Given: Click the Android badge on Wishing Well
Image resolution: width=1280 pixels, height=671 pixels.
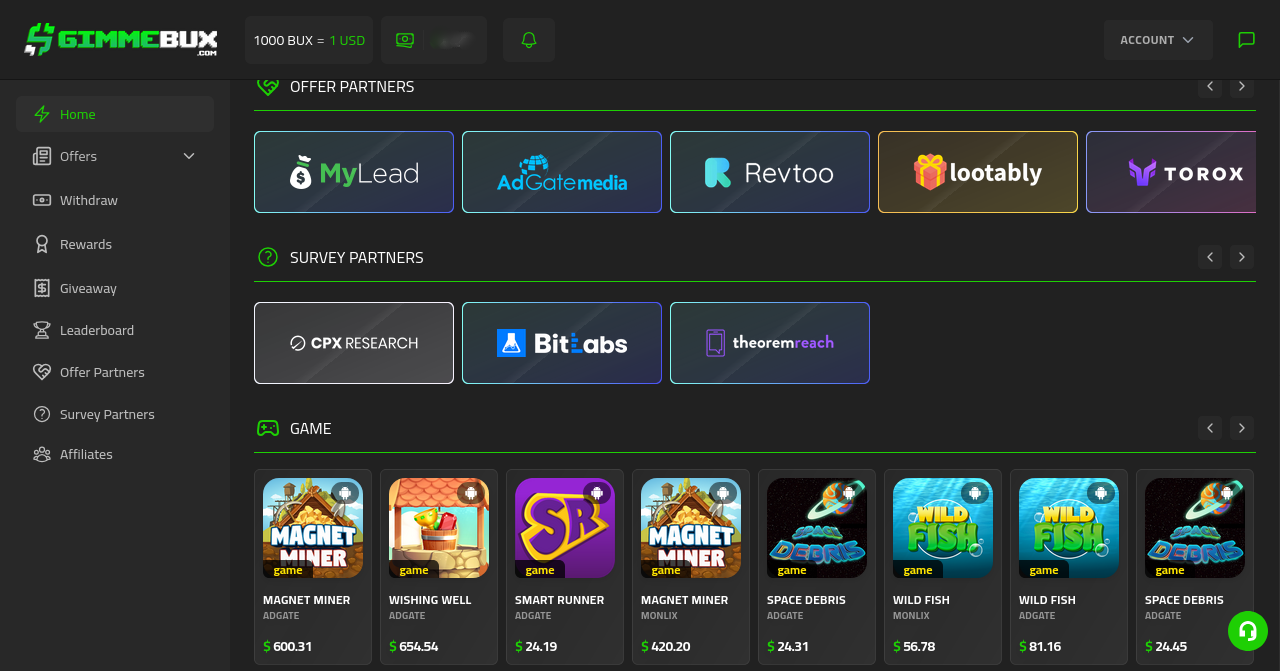Looking at the screenshot, I should click(471, 493).
